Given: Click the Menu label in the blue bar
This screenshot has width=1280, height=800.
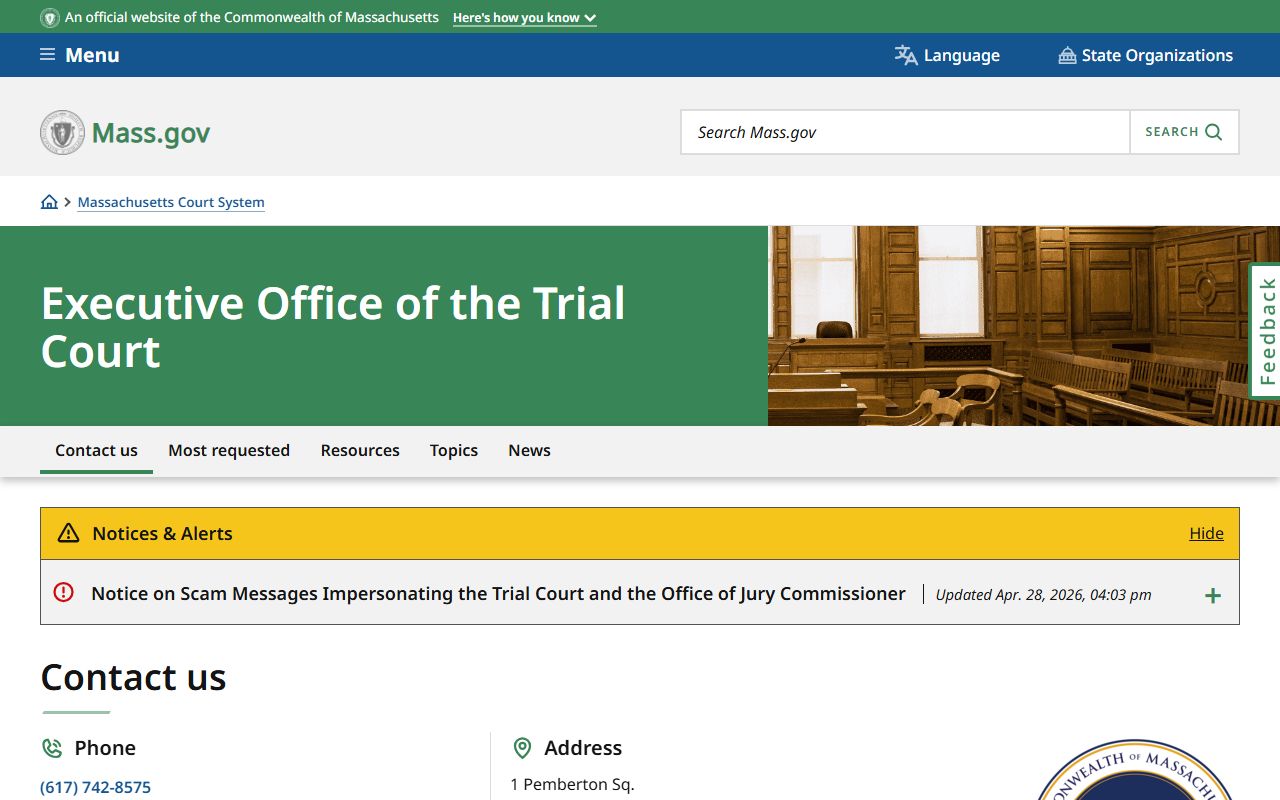Looking at the screenshot, I should click(x=92, y=55).
